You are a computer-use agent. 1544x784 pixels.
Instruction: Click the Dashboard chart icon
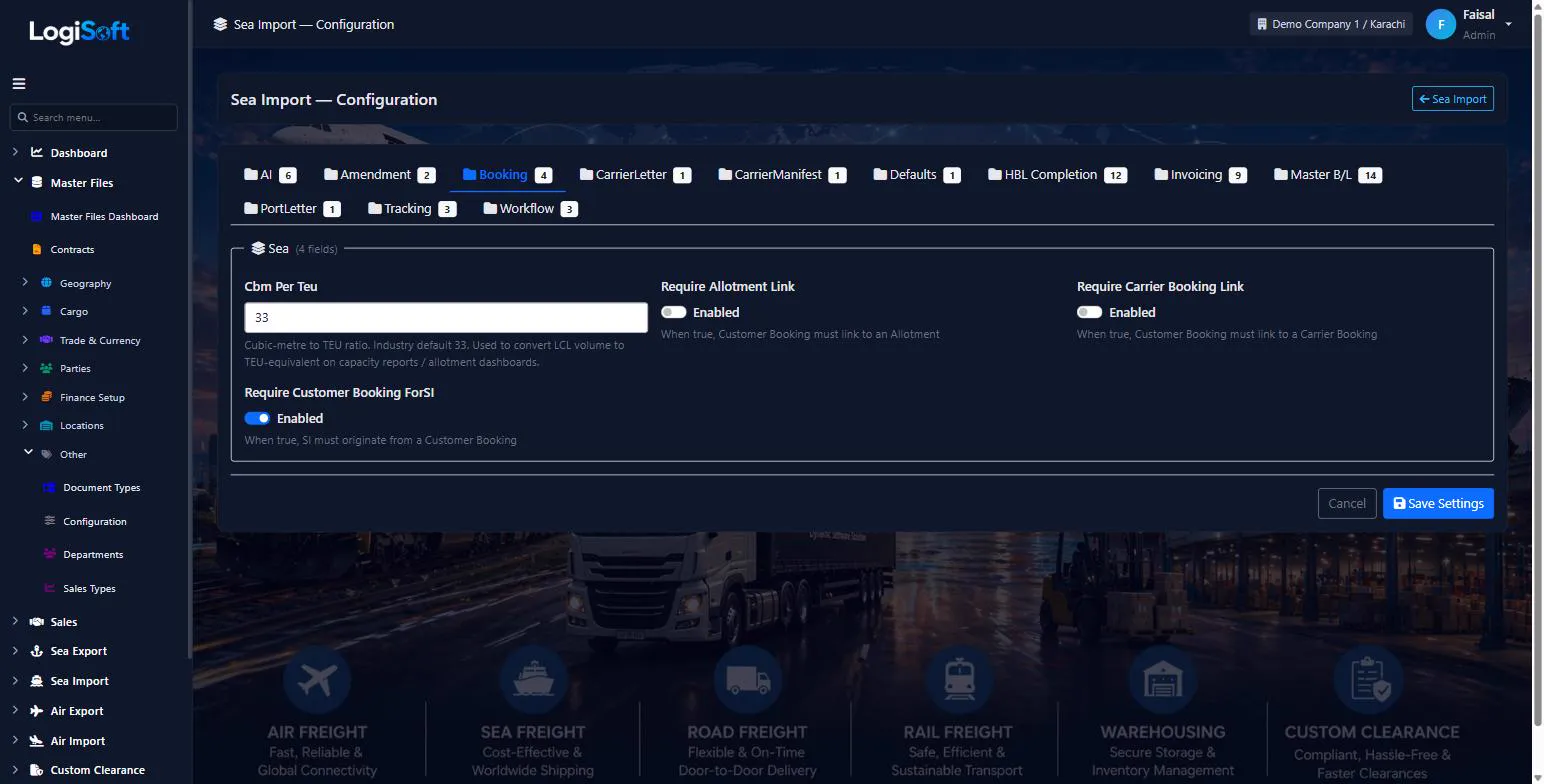click(37, 153)
